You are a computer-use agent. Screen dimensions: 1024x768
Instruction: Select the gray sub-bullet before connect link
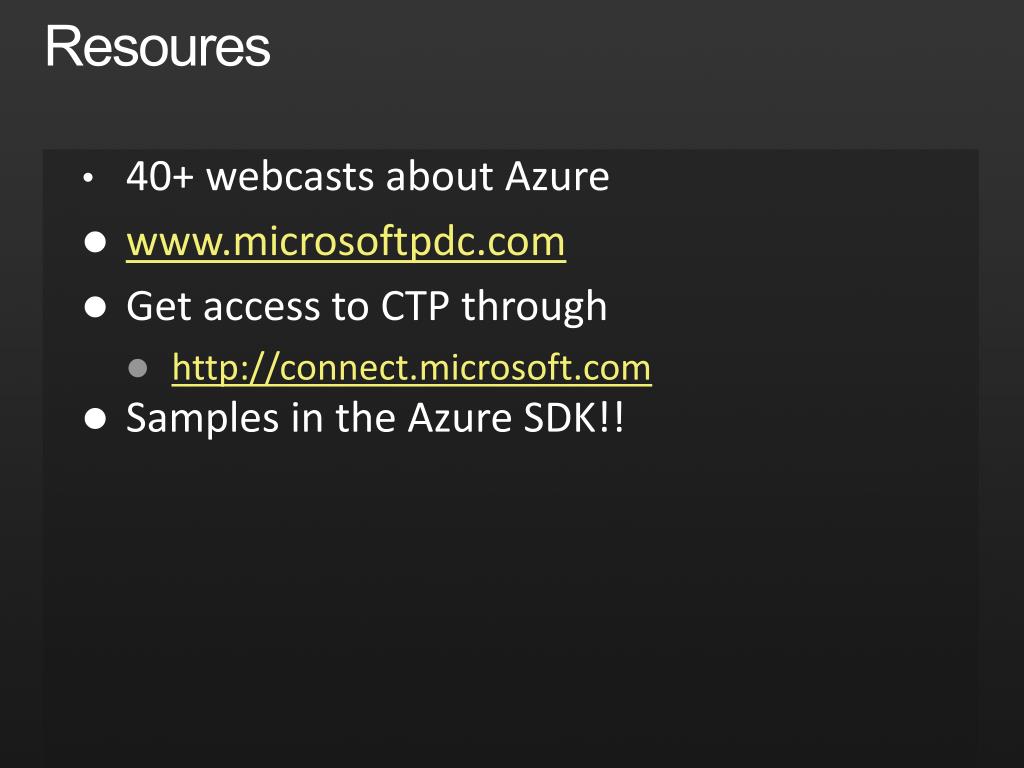coord(138,368)
